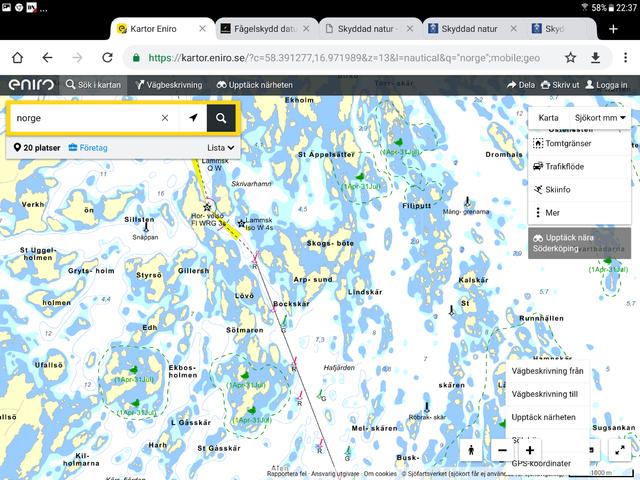The width and height of the screenshot is (640, 480).
Task: Select Vägbeskrivning från in the context menu
Action: [x=547, y=371]
